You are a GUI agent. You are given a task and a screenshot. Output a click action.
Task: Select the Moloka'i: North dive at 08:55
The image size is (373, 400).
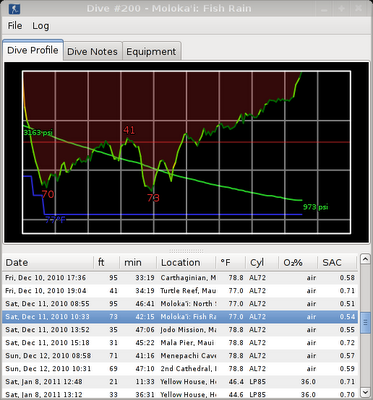tap(180, 304)
